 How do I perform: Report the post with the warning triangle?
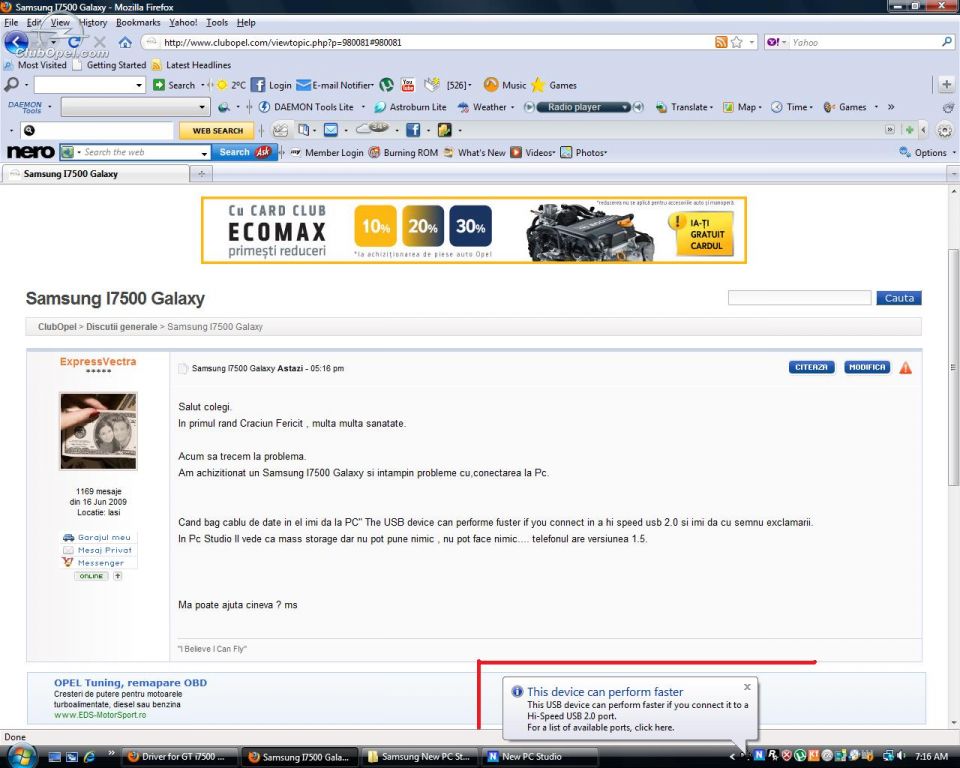906,367
